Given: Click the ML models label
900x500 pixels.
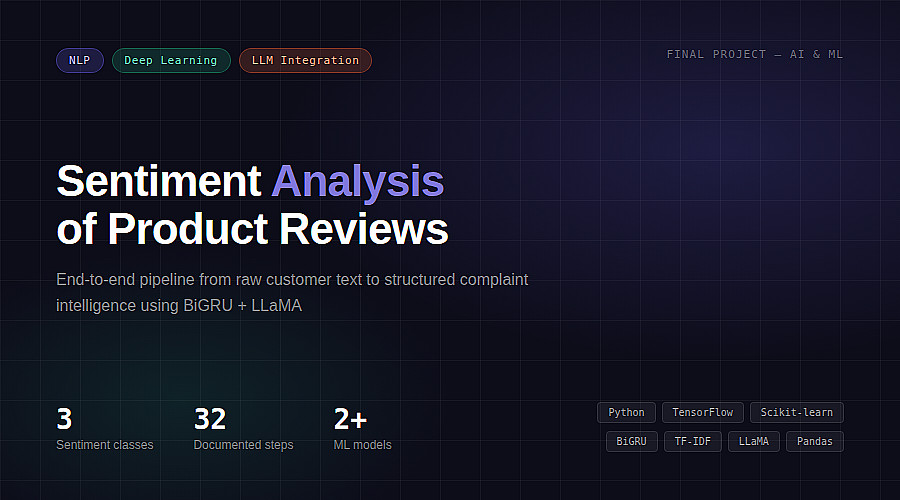Looking at the screenshot, I should point(363,445).
